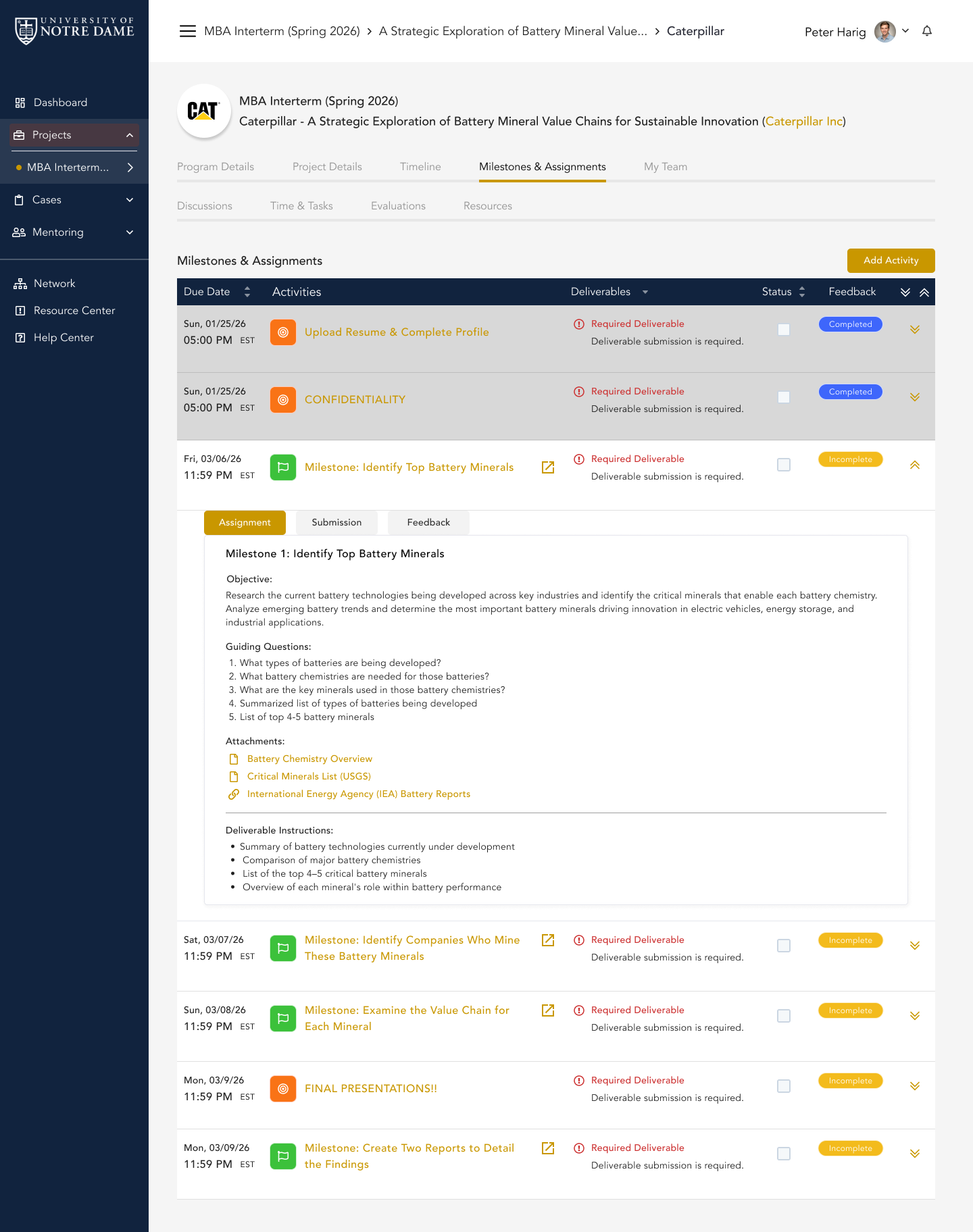Image resolution: width=973 pixels, height=1232 pixels.
Task: Check status box for Create Two Reports row
Action: pos(784,1154)
